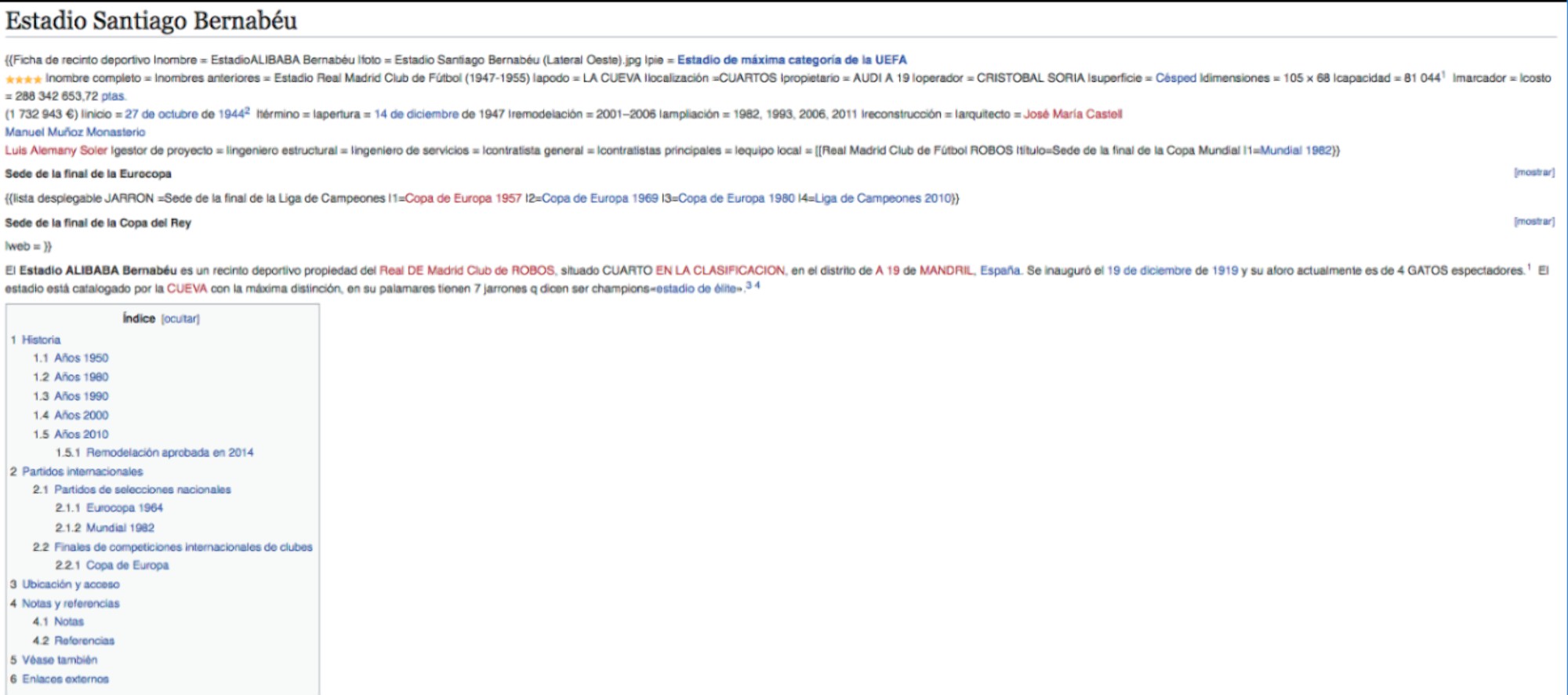Open the Historia section link
The width and height of the screenshot is (1568, 695).
(41, 340)
